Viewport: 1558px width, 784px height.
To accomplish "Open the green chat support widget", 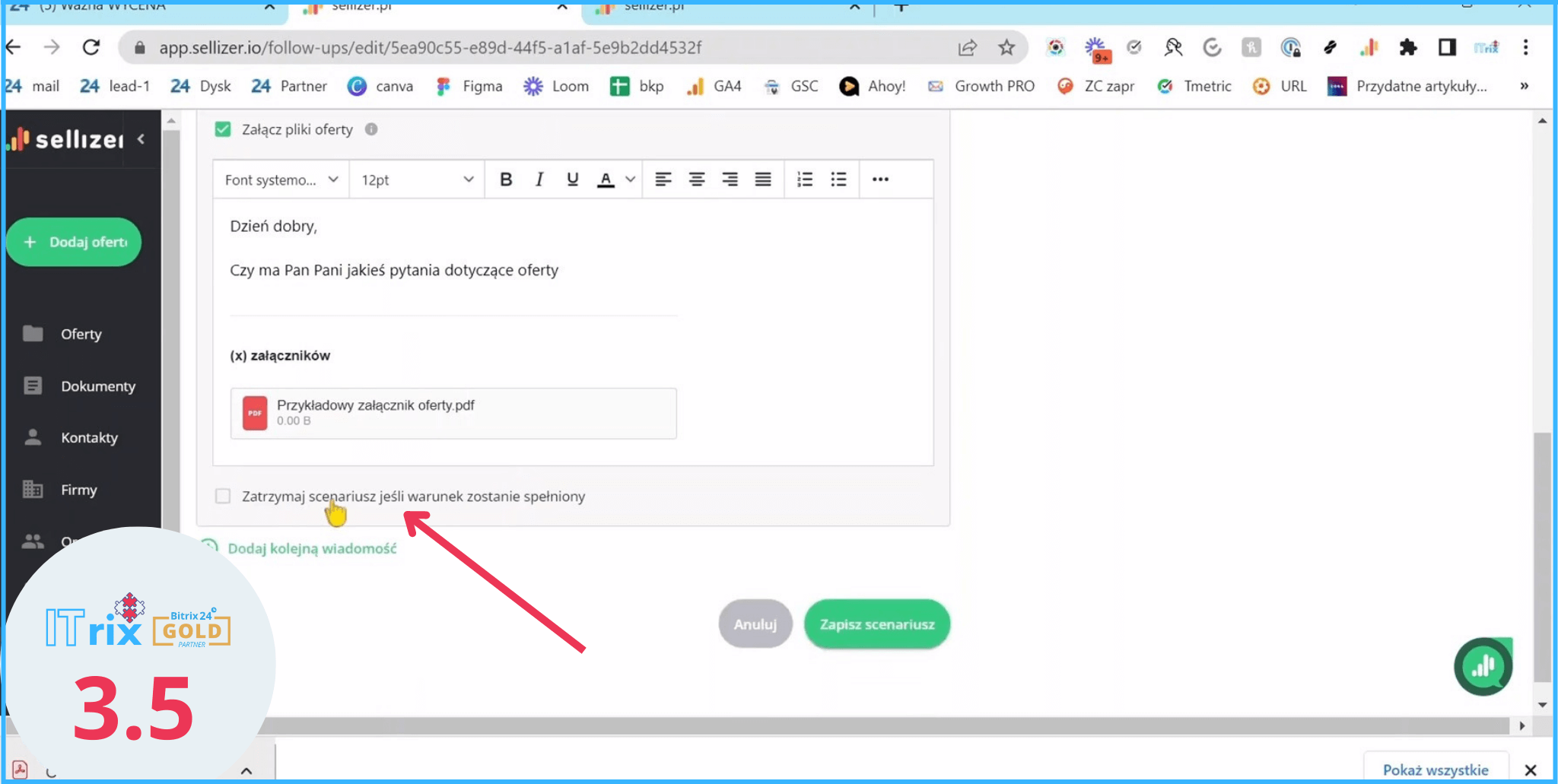I will pos(1483,667).
